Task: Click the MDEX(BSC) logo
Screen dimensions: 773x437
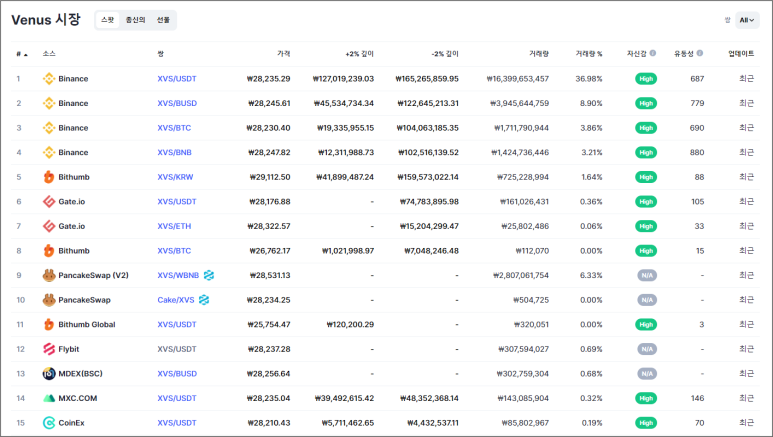Action: (x=49, y=373)
